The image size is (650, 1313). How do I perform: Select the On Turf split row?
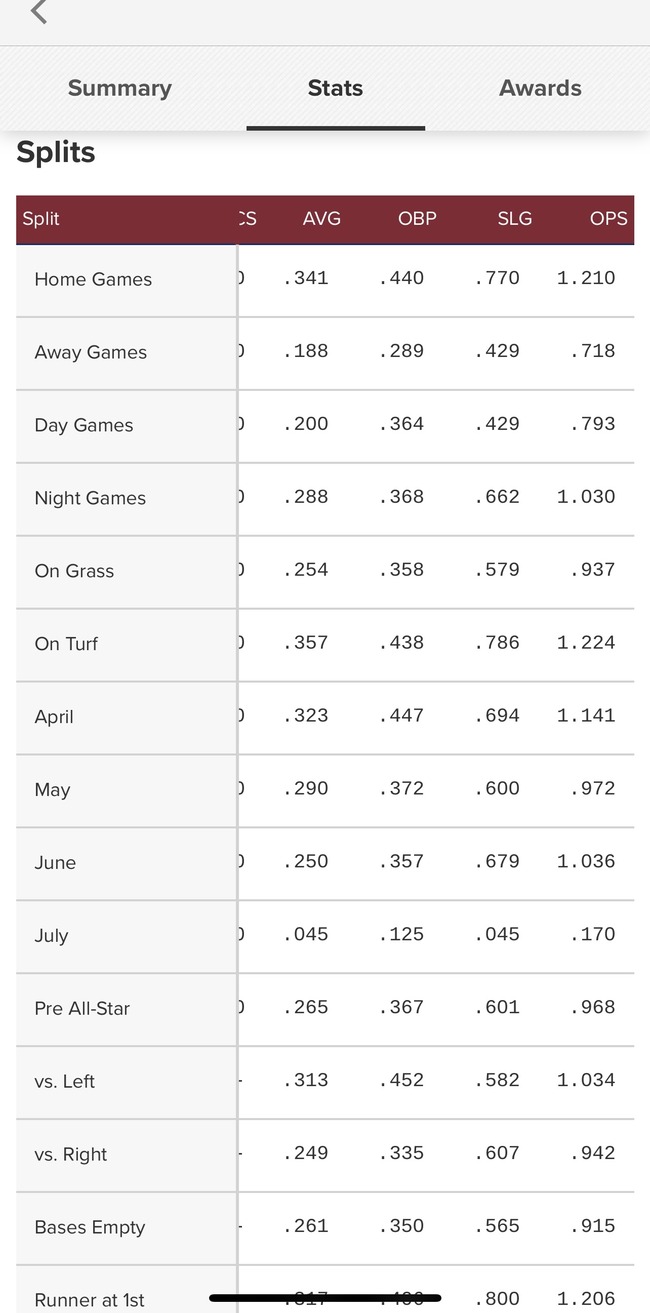tap(325, 645)
